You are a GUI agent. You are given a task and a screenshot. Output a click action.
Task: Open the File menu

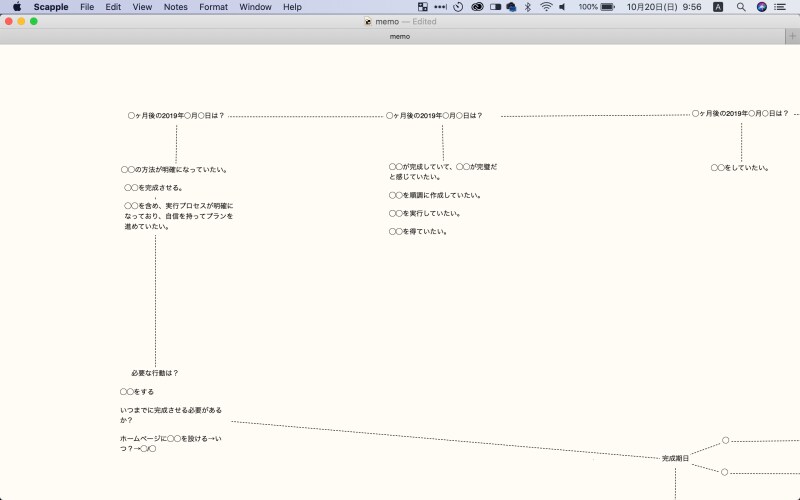point(87,7)
